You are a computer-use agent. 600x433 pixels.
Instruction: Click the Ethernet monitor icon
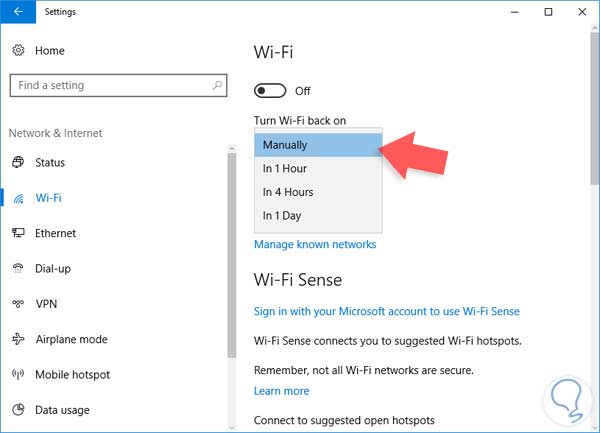(x=18, y=233)
